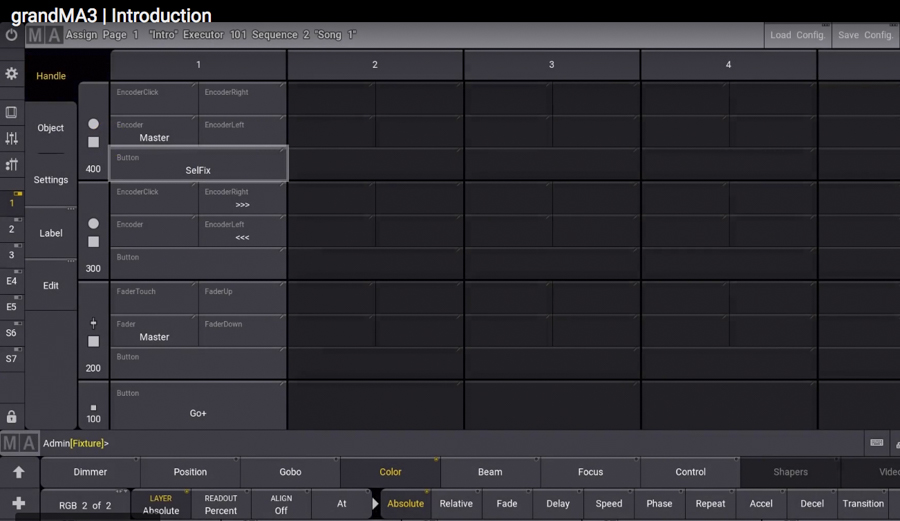Image resolution: width=900 pixels, height=521 pixels.
Task: Click the At button
Action: (342, 504)
